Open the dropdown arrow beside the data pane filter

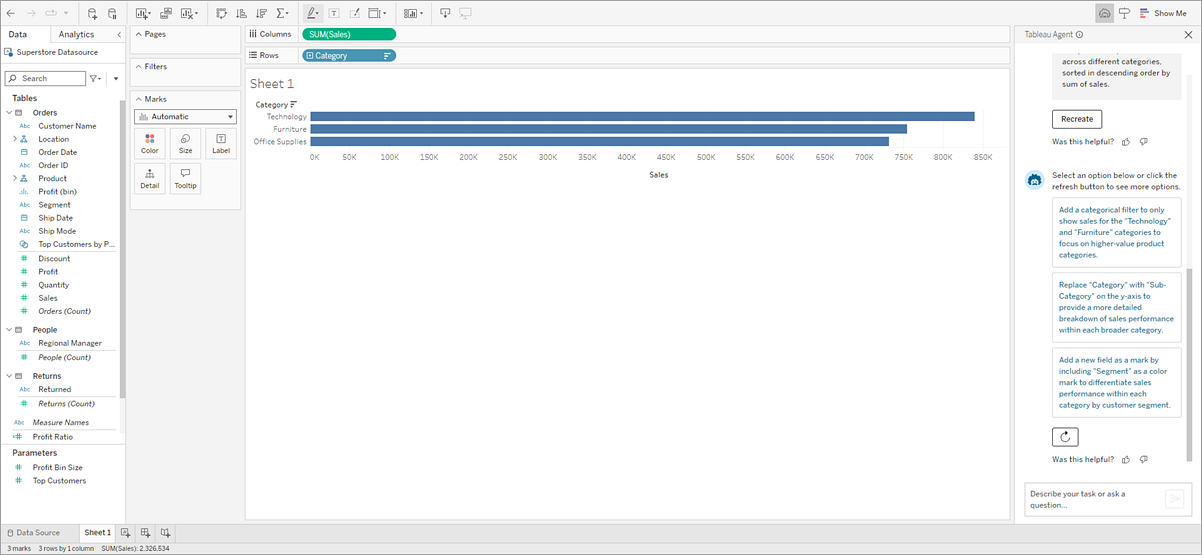(116, 78)
